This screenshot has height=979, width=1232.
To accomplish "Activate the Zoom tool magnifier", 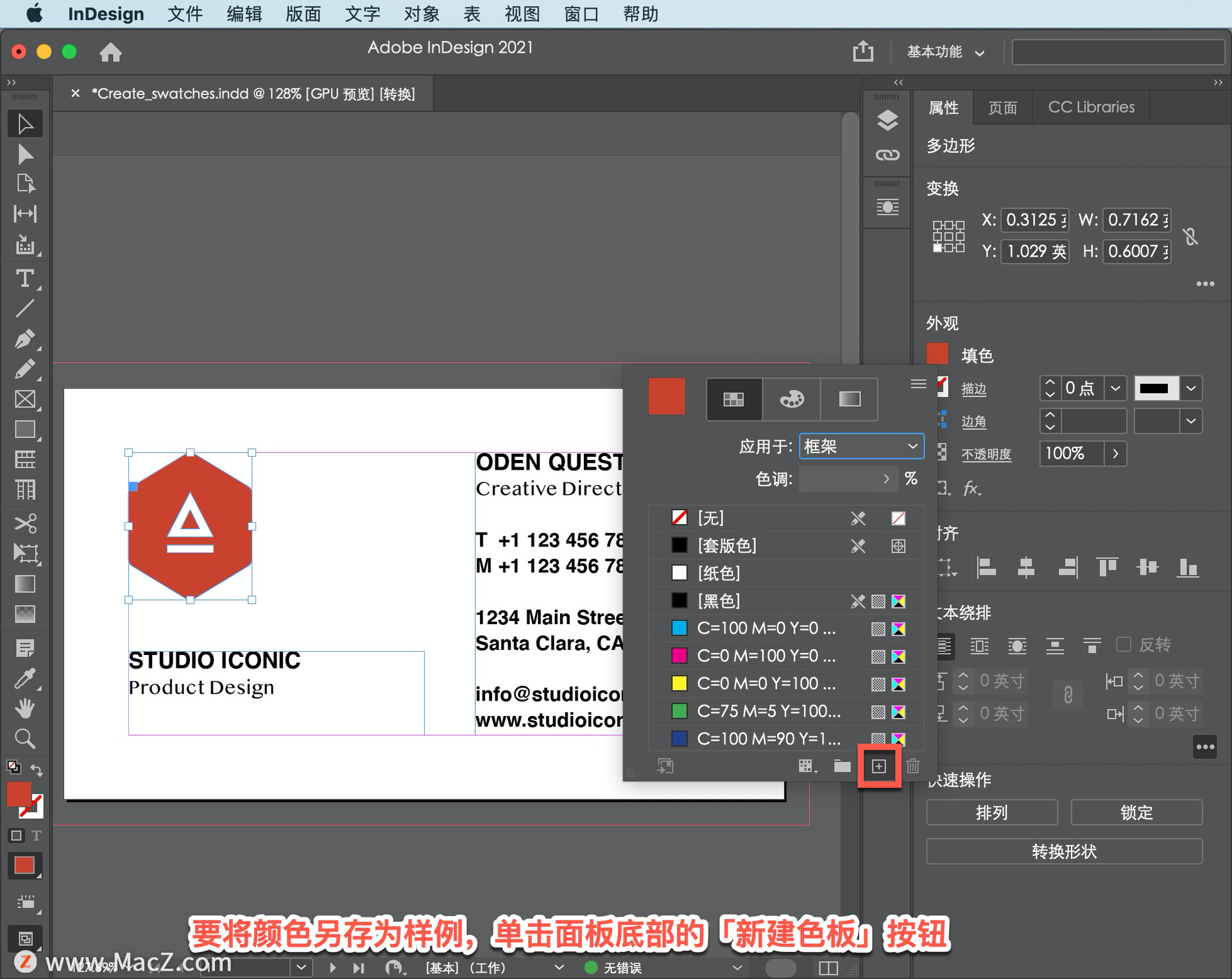I will tap(24, 739).
